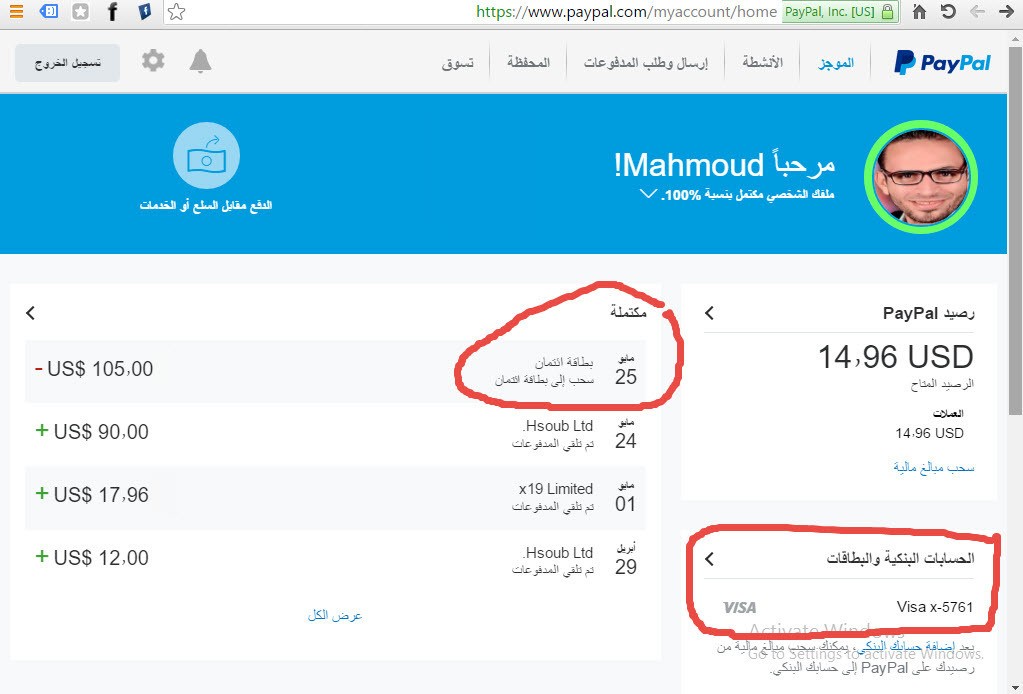
Task: Click the سحب مبالغ مالية withdraw link
Action: tap(934, 467)
